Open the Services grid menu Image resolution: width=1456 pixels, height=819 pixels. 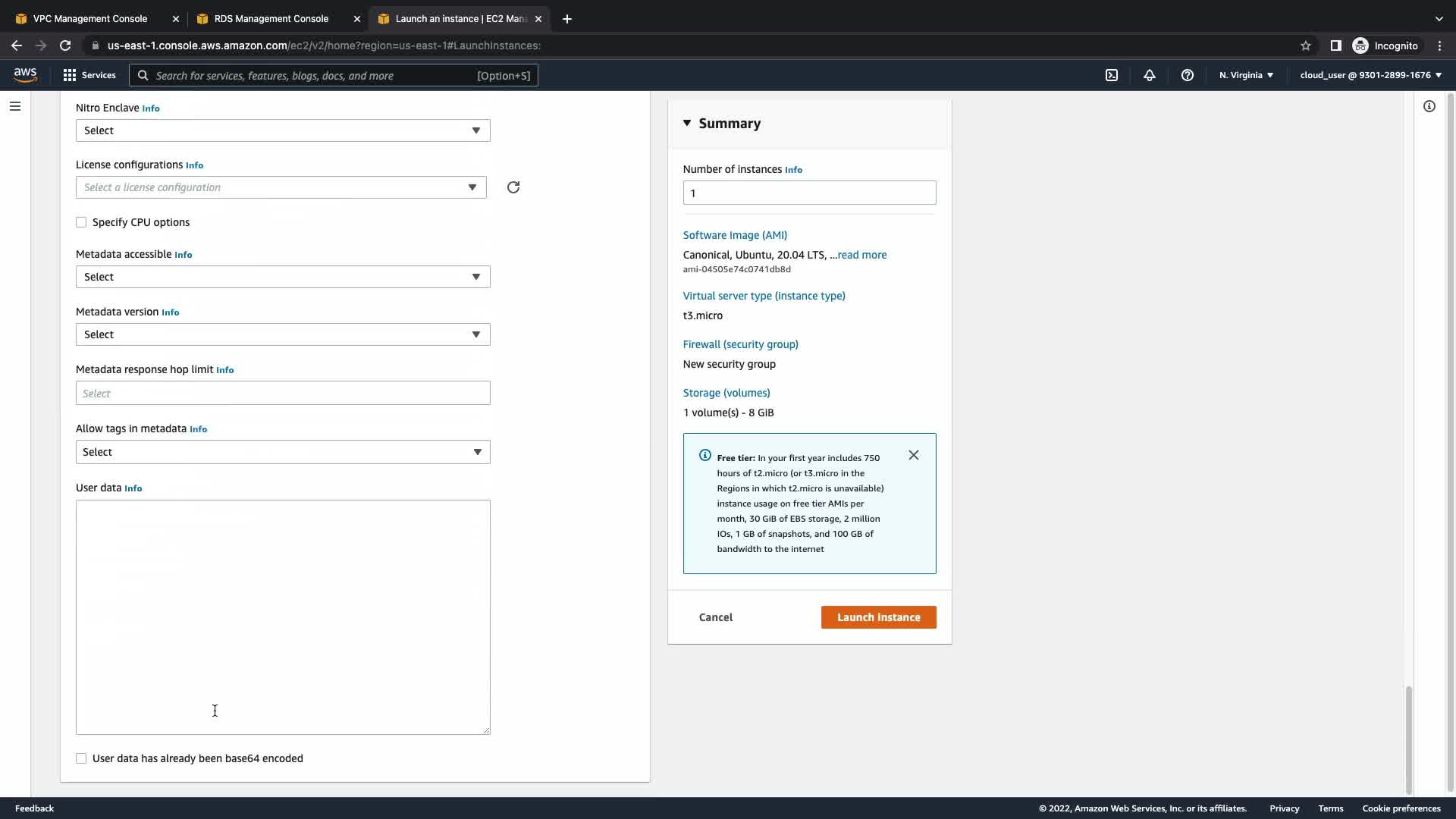tap(89, 75)
